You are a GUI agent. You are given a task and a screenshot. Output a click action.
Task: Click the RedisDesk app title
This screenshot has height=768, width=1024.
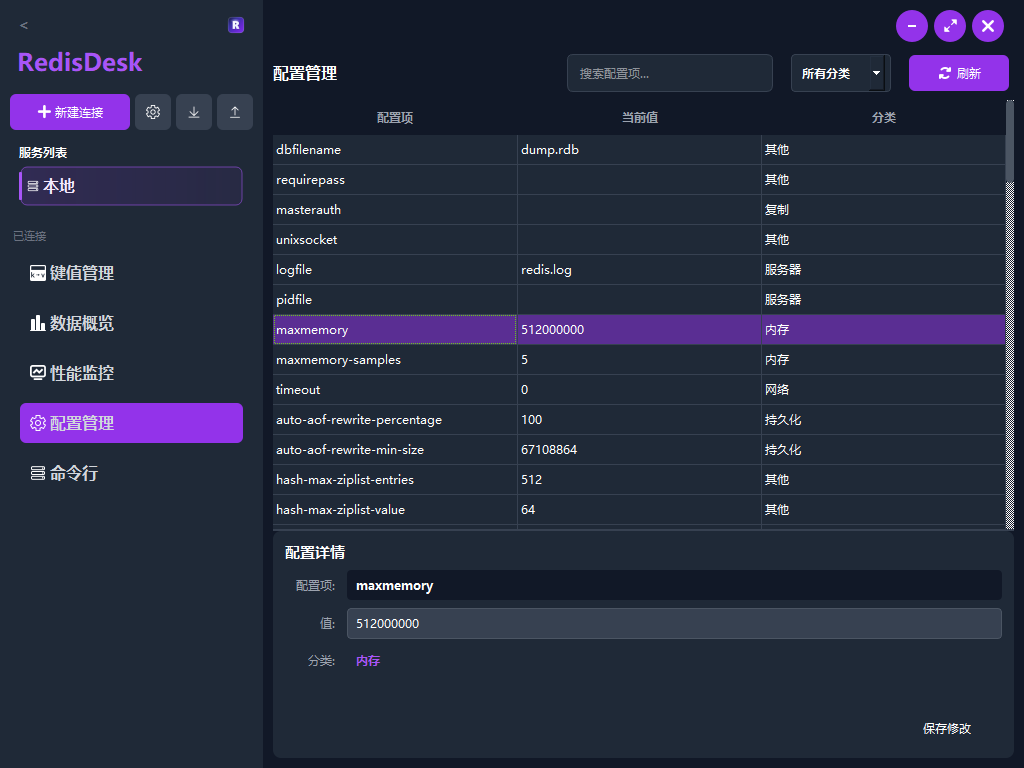point(80,62)
